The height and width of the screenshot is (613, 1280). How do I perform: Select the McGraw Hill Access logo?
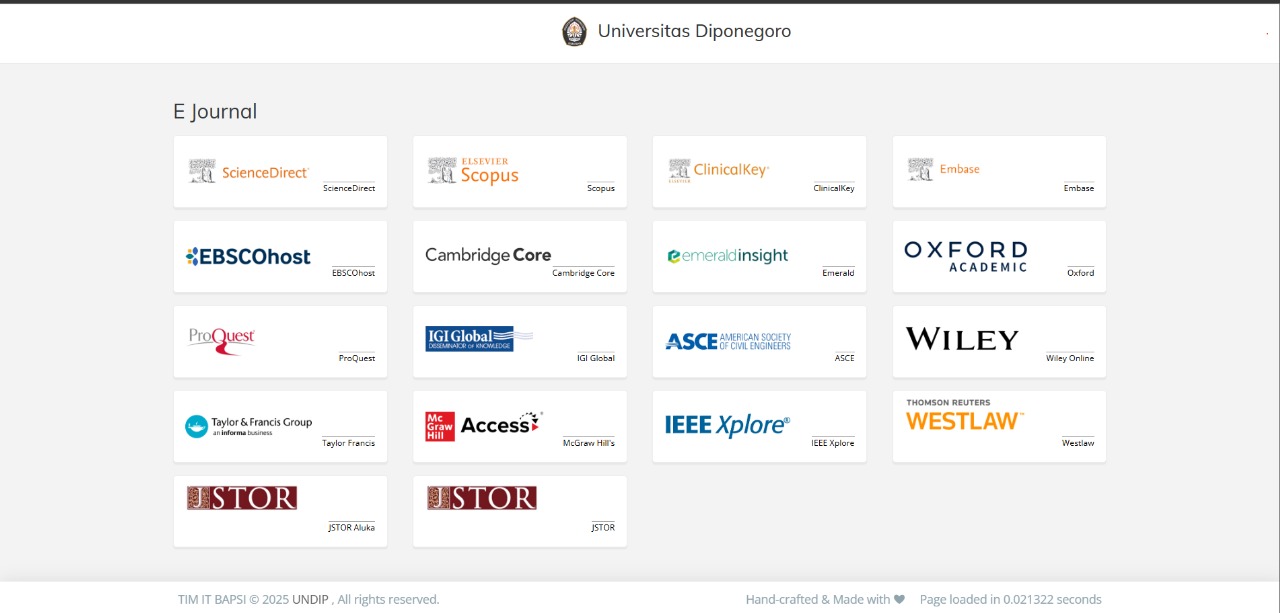(x=484, y=426)
